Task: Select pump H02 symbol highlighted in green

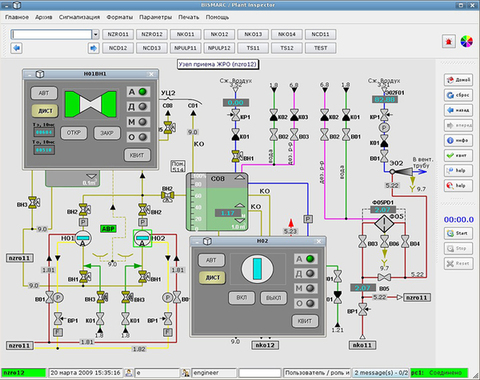Action: coord(142,238)
